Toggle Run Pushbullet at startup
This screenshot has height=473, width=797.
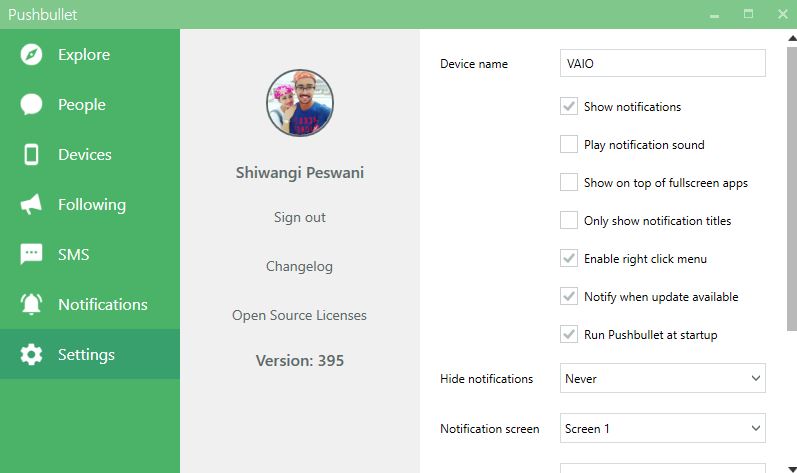(x=569, y=334)
